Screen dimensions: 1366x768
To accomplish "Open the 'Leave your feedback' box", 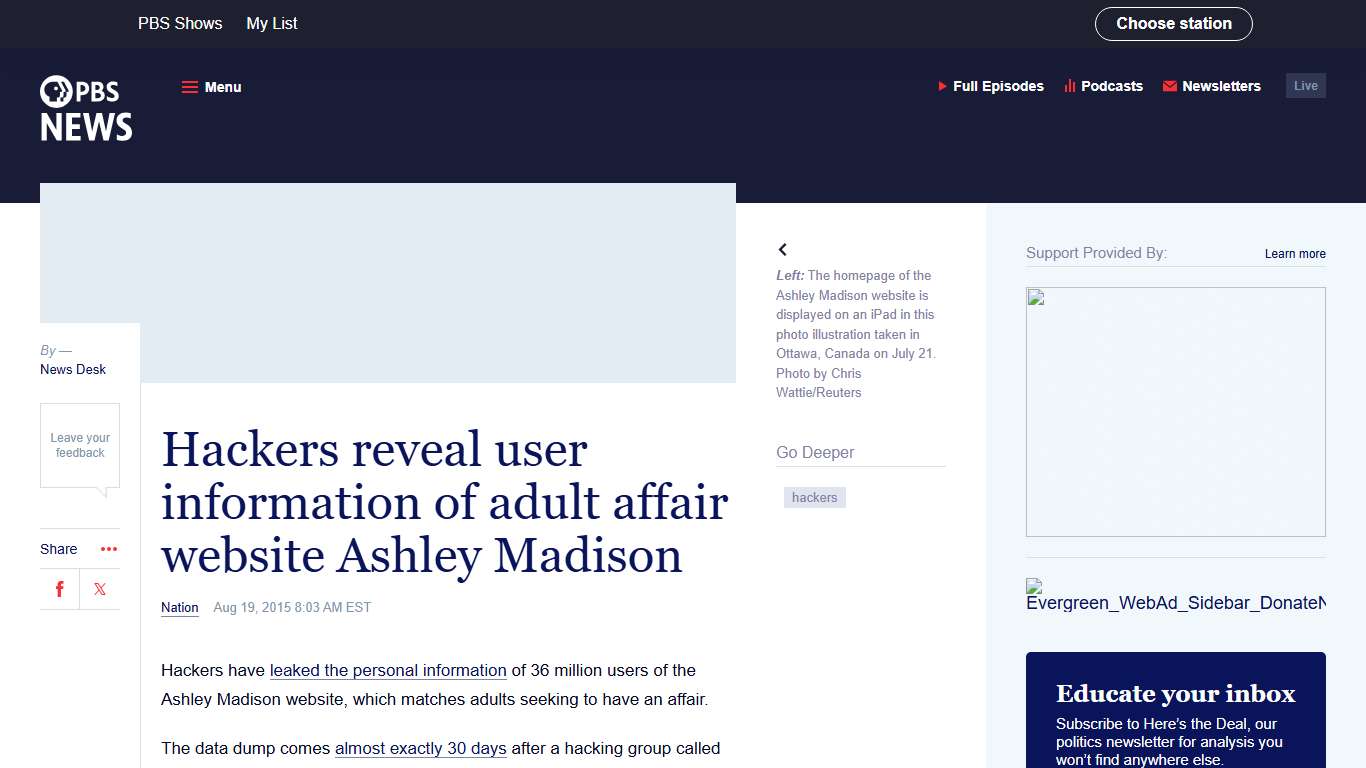I will (80, 445).
